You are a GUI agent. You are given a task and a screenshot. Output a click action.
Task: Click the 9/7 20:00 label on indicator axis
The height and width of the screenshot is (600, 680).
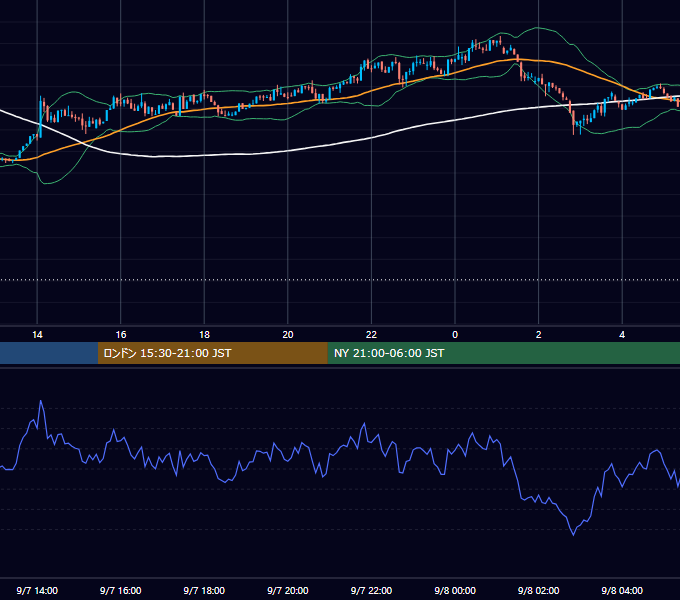pyautogui.click(x=288, y=590)
